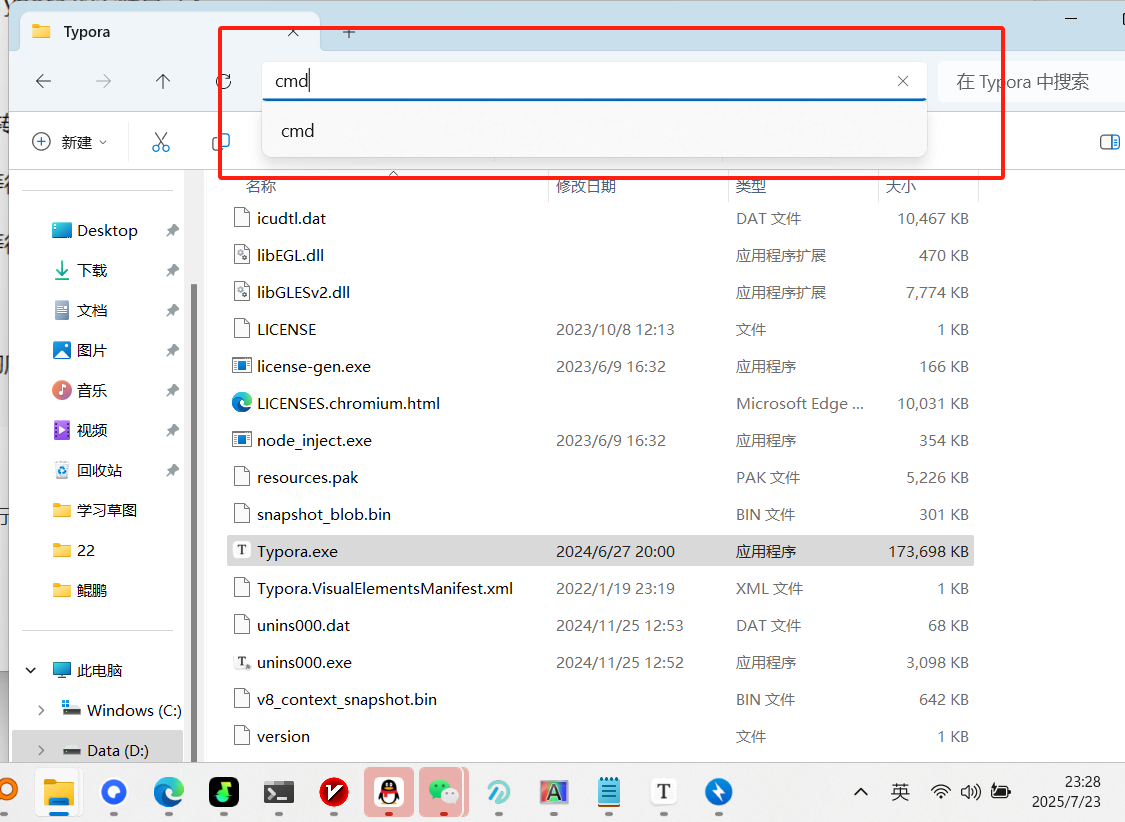Sort files by the 名称 column

pyautogui.click(x=261, y=186)
